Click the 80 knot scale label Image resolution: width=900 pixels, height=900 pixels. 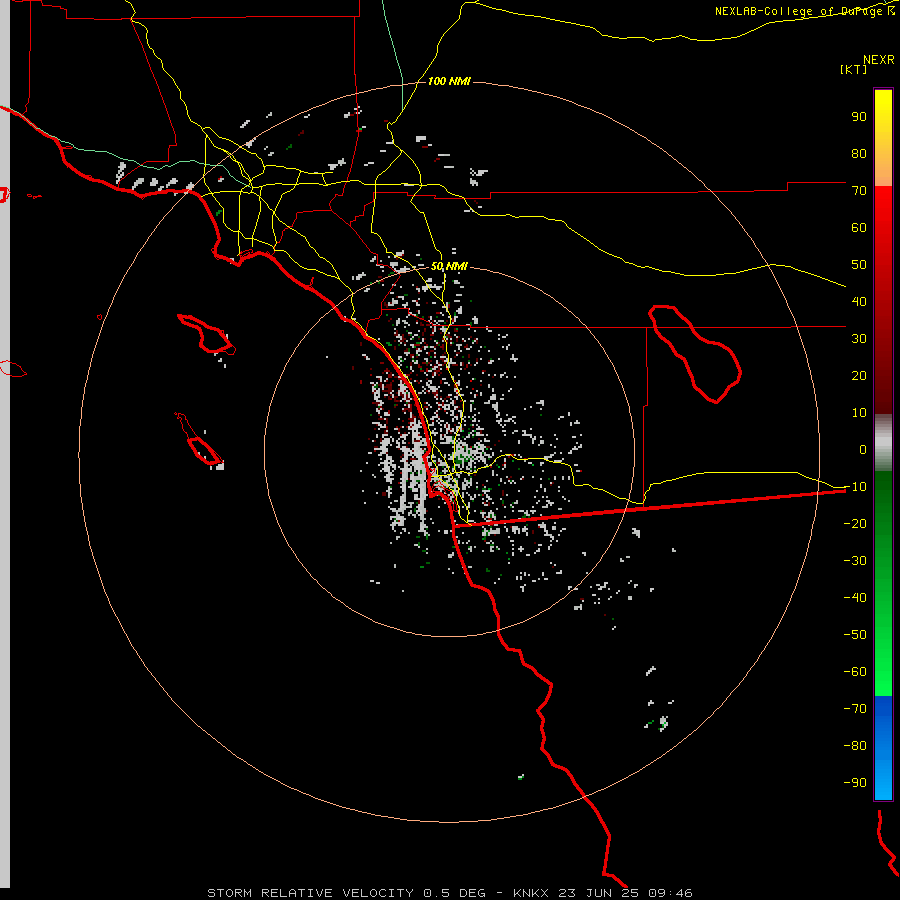(x=859, y=153)
